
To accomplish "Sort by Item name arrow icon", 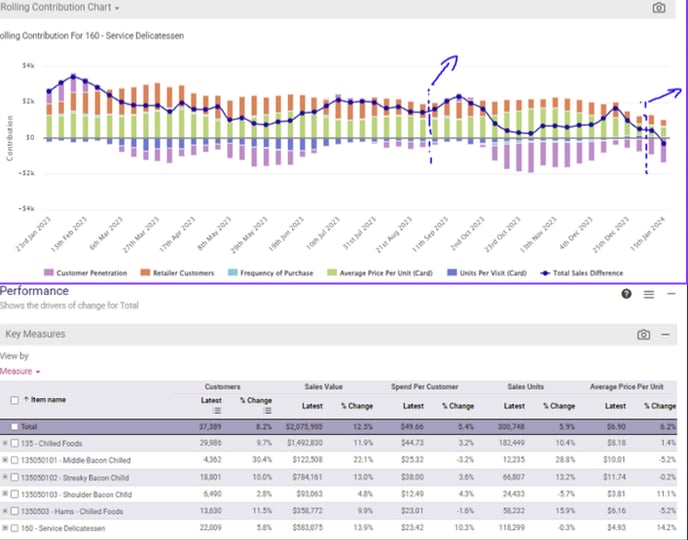I will (24, 400).
